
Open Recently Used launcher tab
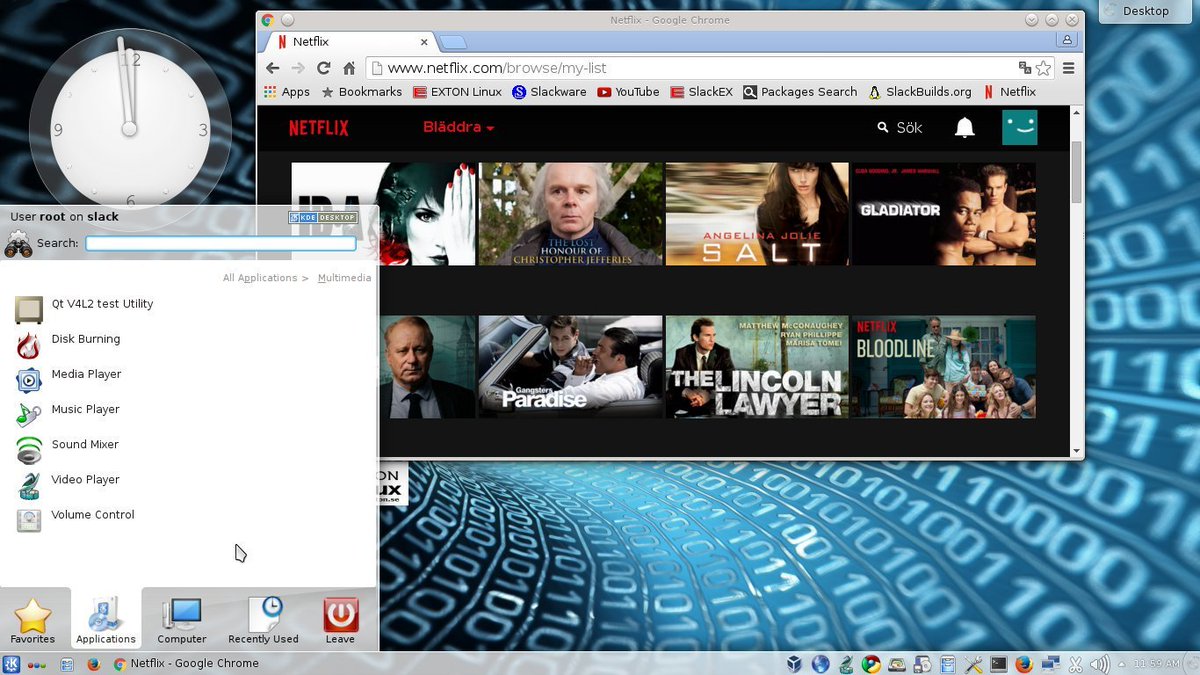(x=263, y=620)
